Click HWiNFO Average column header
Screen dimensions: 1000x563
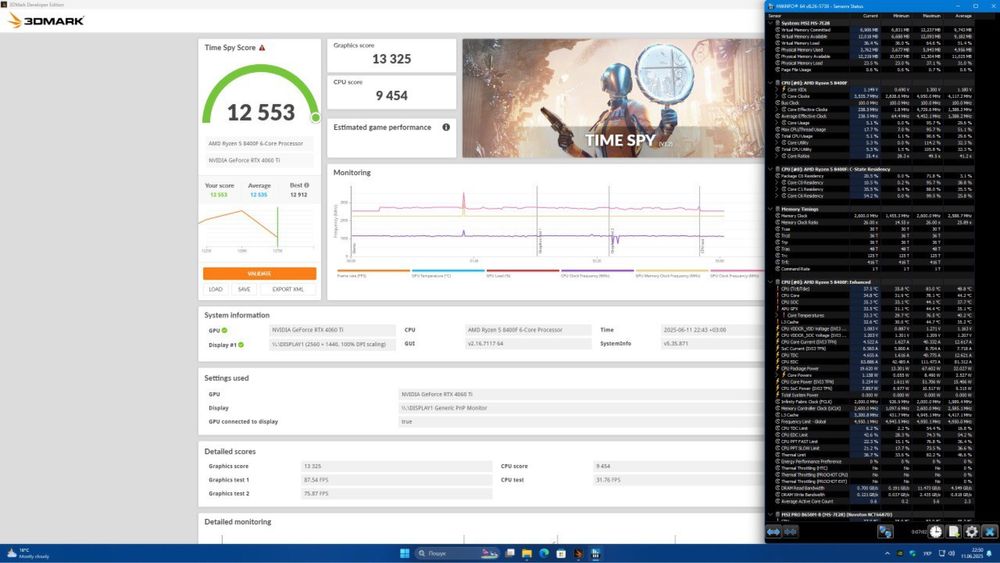pyautogui.click(x=964, y=16)
